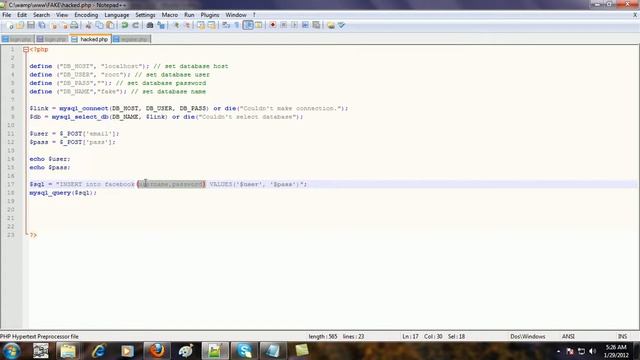
Task: Copy selection toolbar icon
Action: 99,25
